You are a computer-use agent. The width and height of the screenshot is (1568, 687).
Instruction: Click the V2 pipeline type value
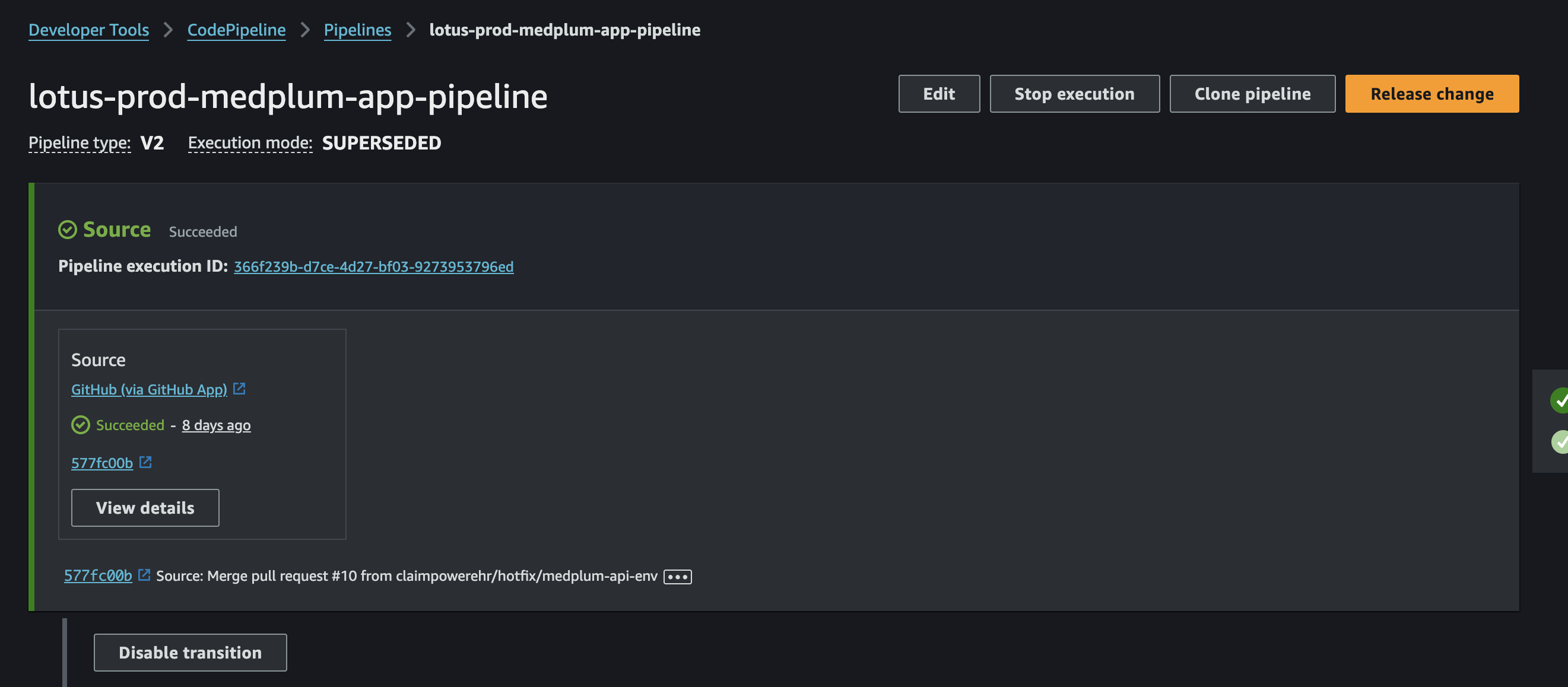152,143
